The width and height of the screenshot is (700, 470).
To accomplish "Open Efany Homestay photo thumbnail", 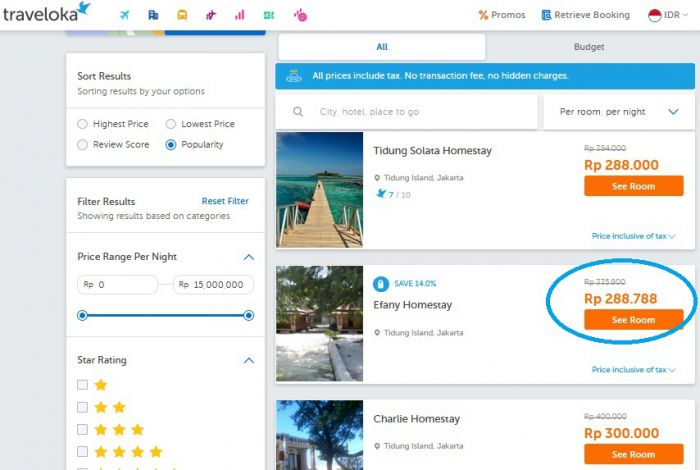I will pyautogui.click(x=320, y=324).
